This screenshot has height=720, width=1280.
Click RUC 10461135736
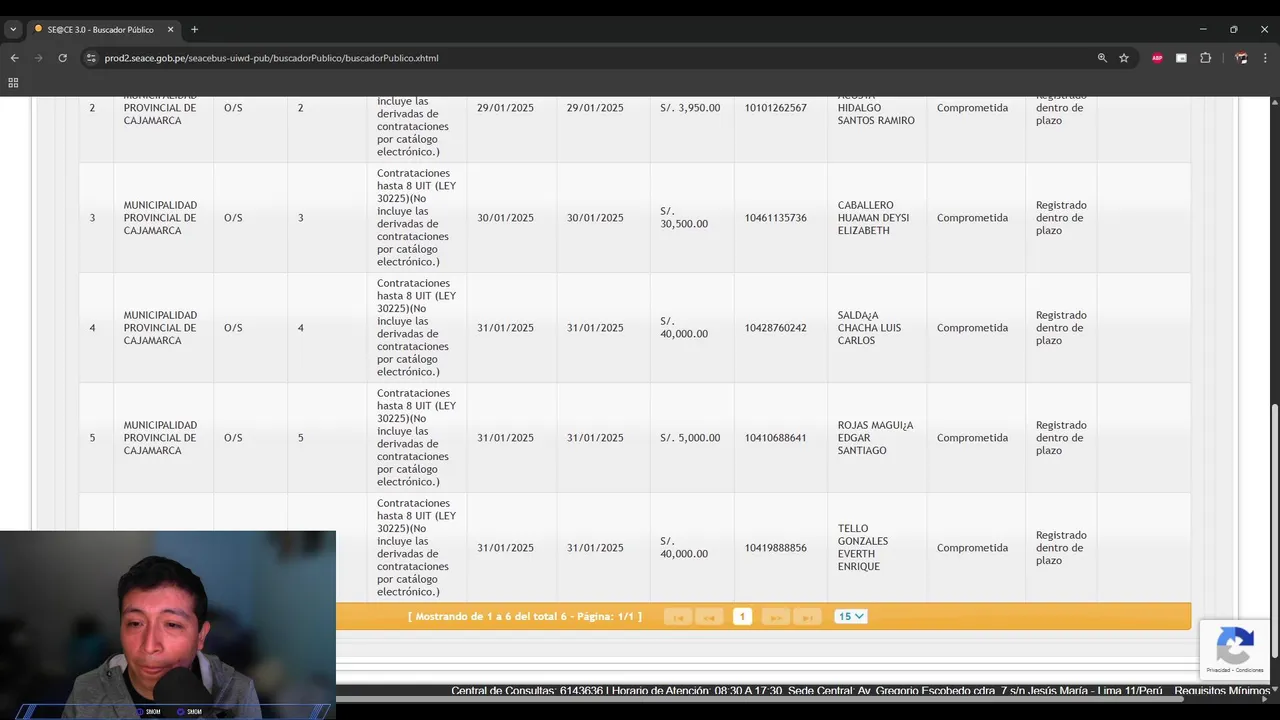tap(775, 218)
